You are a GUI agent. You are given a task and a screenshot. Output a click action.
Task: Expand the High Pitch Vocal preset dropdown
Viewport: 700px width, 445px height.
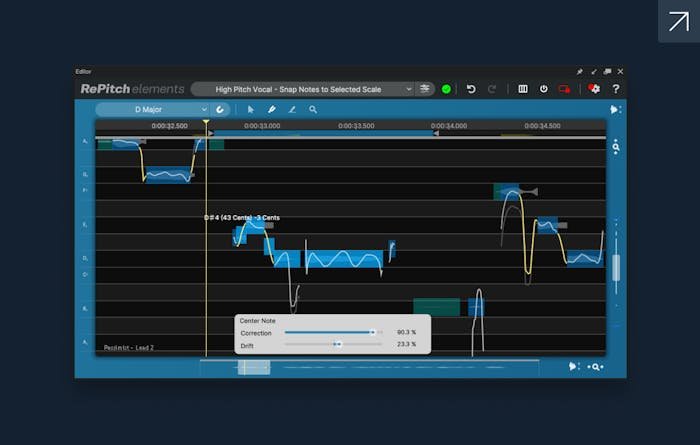click(x=302, y=89)
